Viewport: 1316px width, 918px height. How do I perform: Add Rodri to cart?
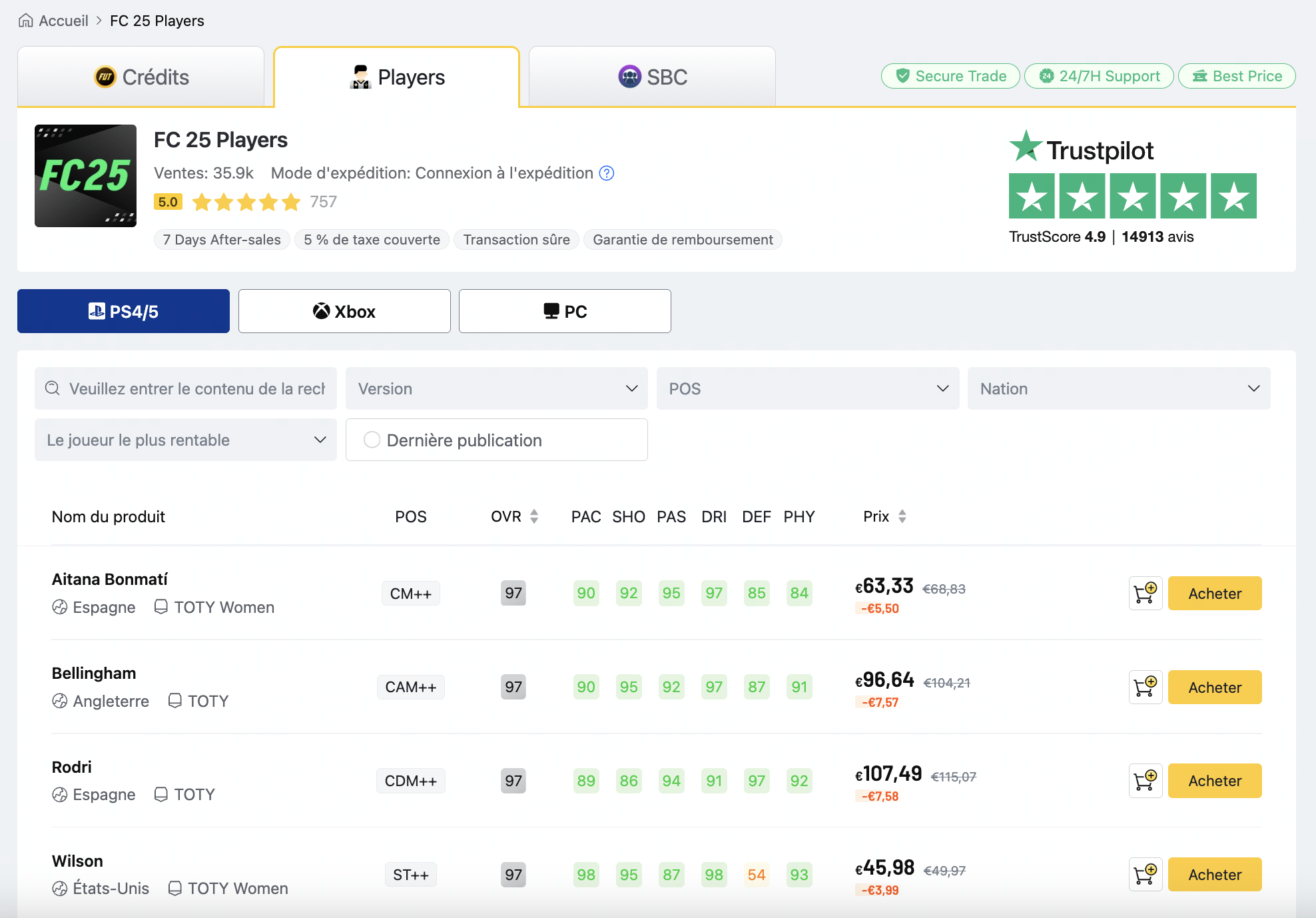[1146, 781]
